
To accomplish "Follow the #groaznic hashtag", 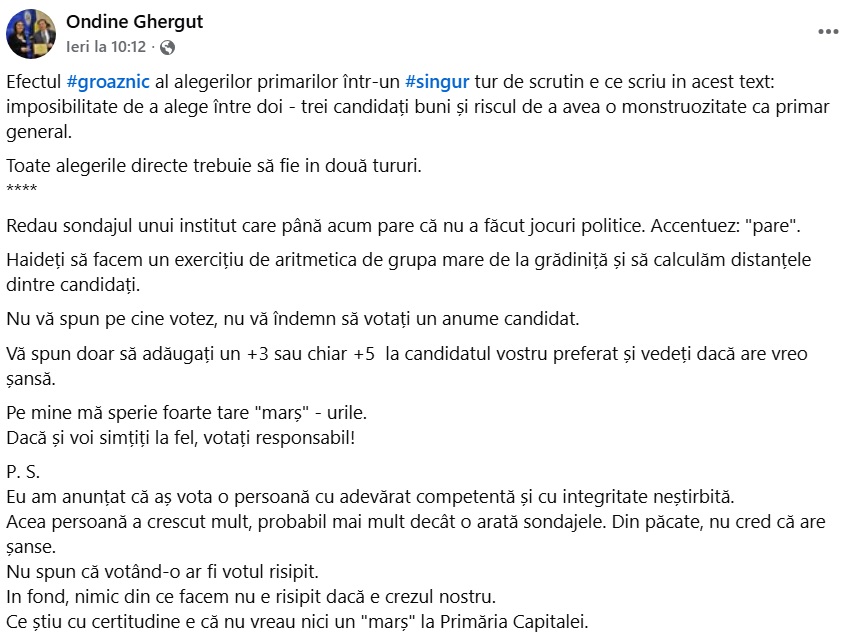I will tap(110, 83).
